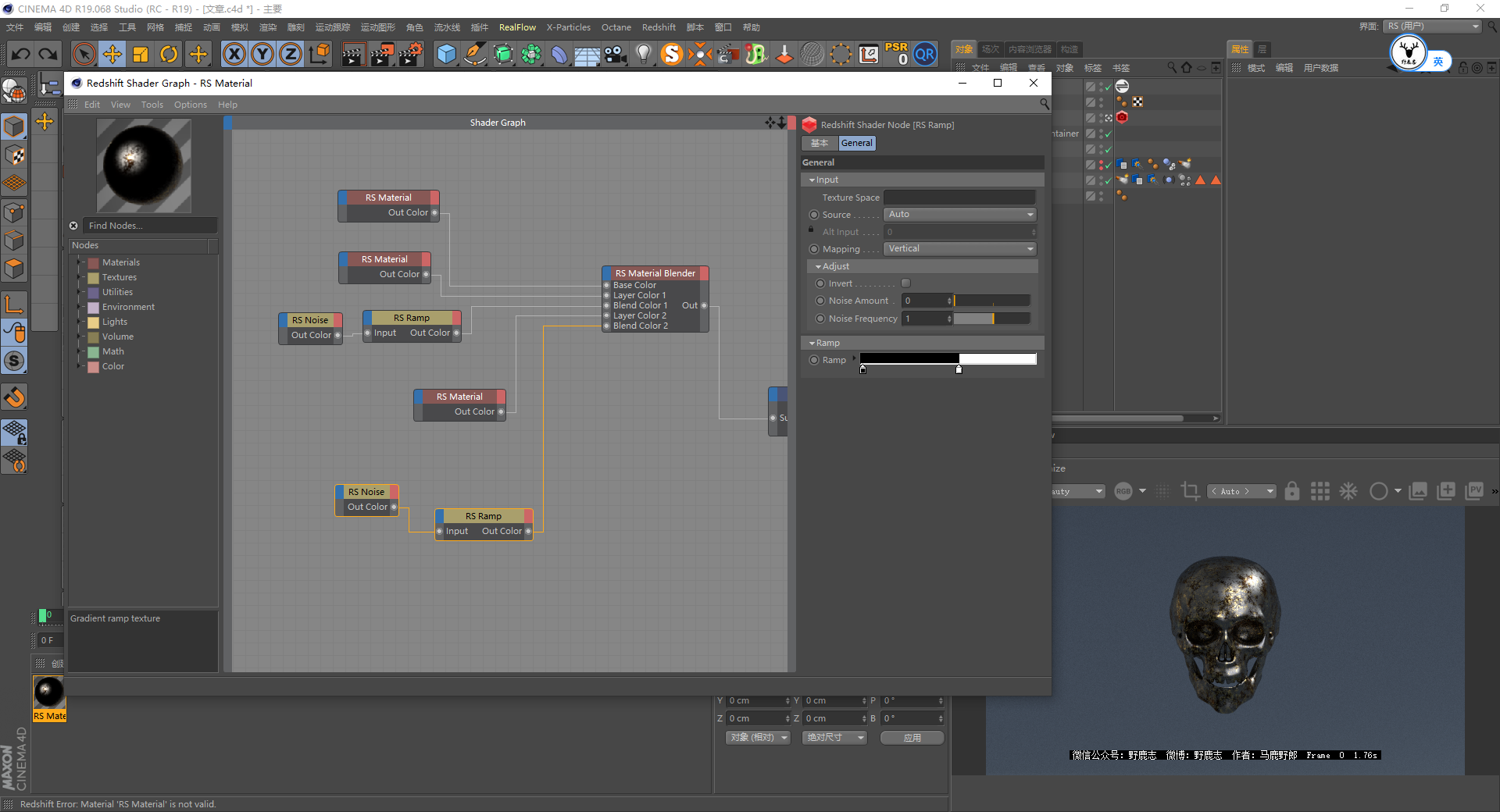
Task: Click the Noise Frequency slider
Action: click(x=991, y=319)
